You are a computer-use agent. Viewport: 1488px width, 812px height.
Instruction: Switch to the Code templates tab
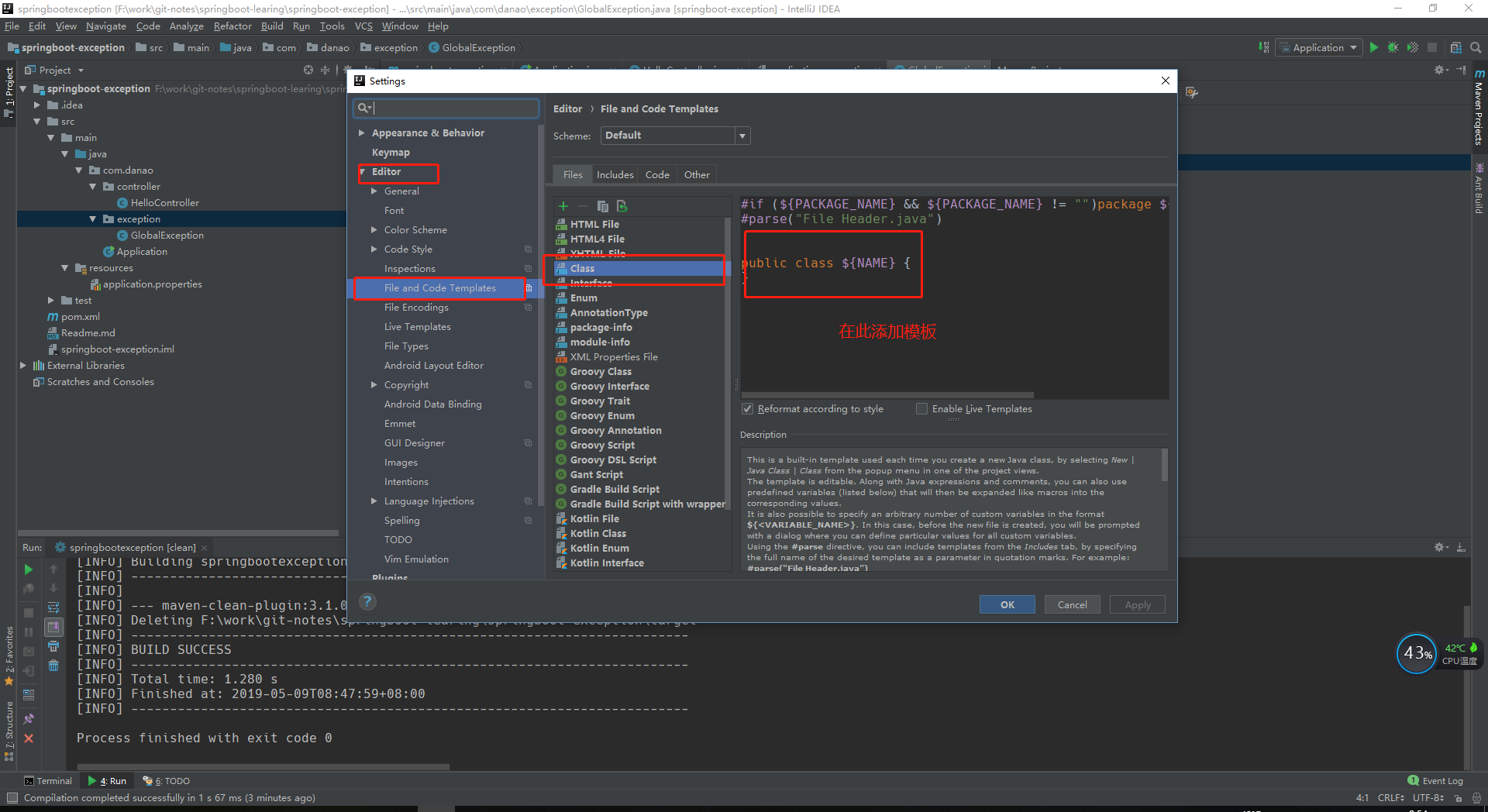[x=657, y=175]
